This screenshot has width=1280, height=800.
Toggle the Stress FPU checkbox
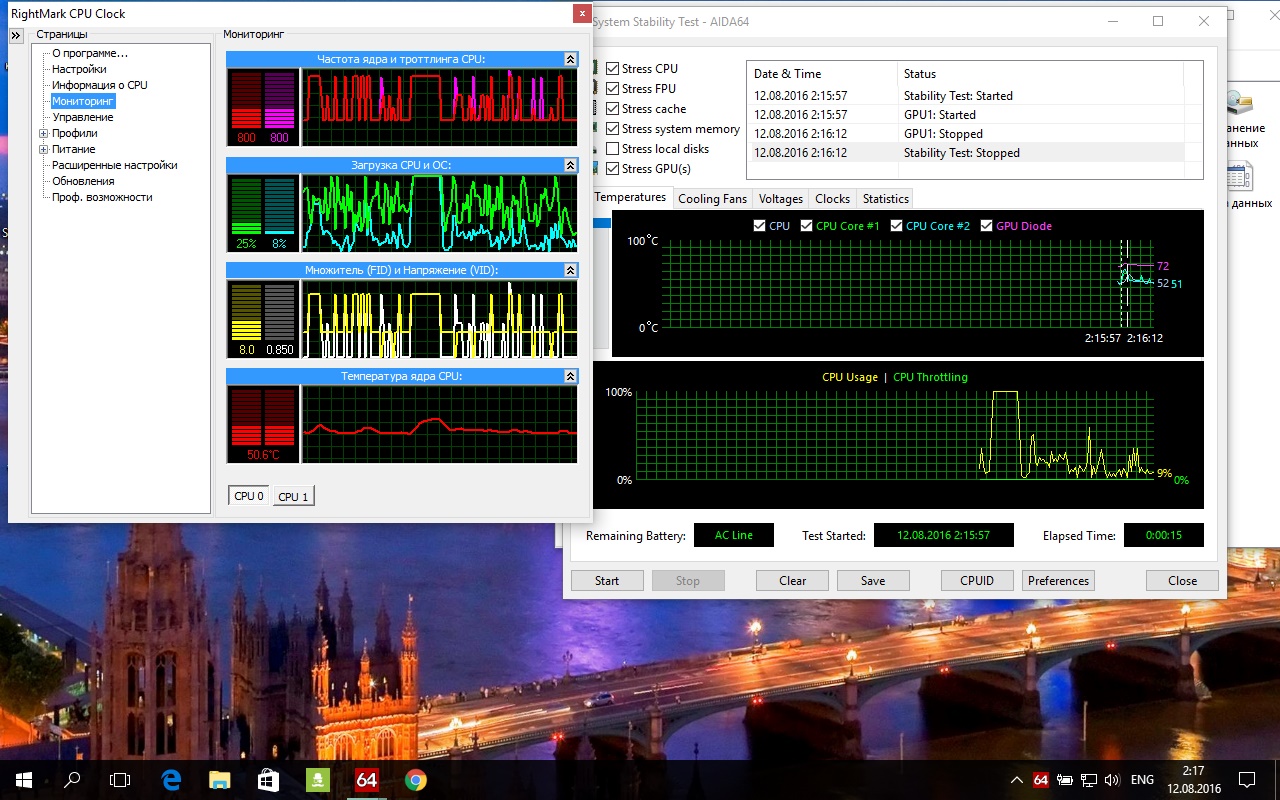[x=613, y=89]
